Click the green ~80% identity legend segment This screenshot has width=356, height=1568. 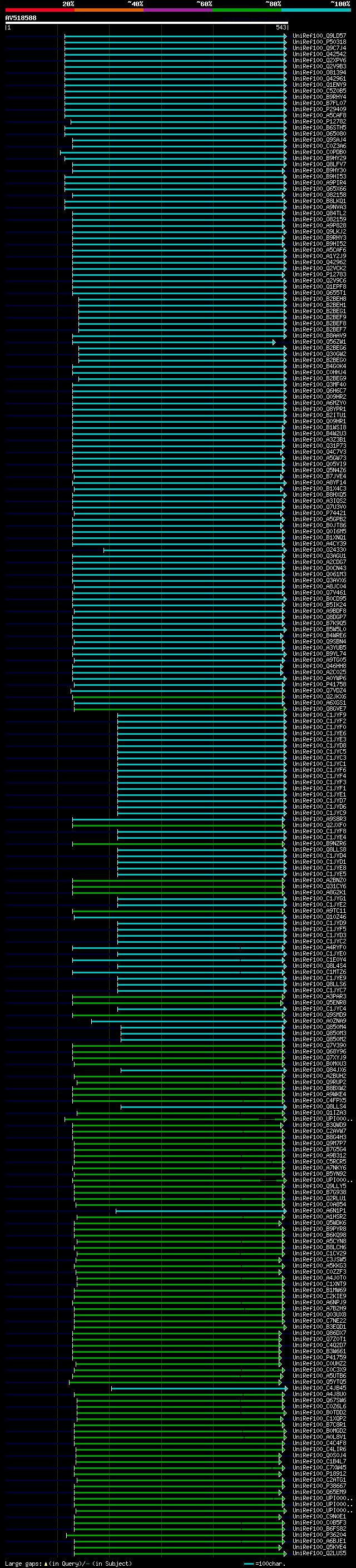pos(247,10)
